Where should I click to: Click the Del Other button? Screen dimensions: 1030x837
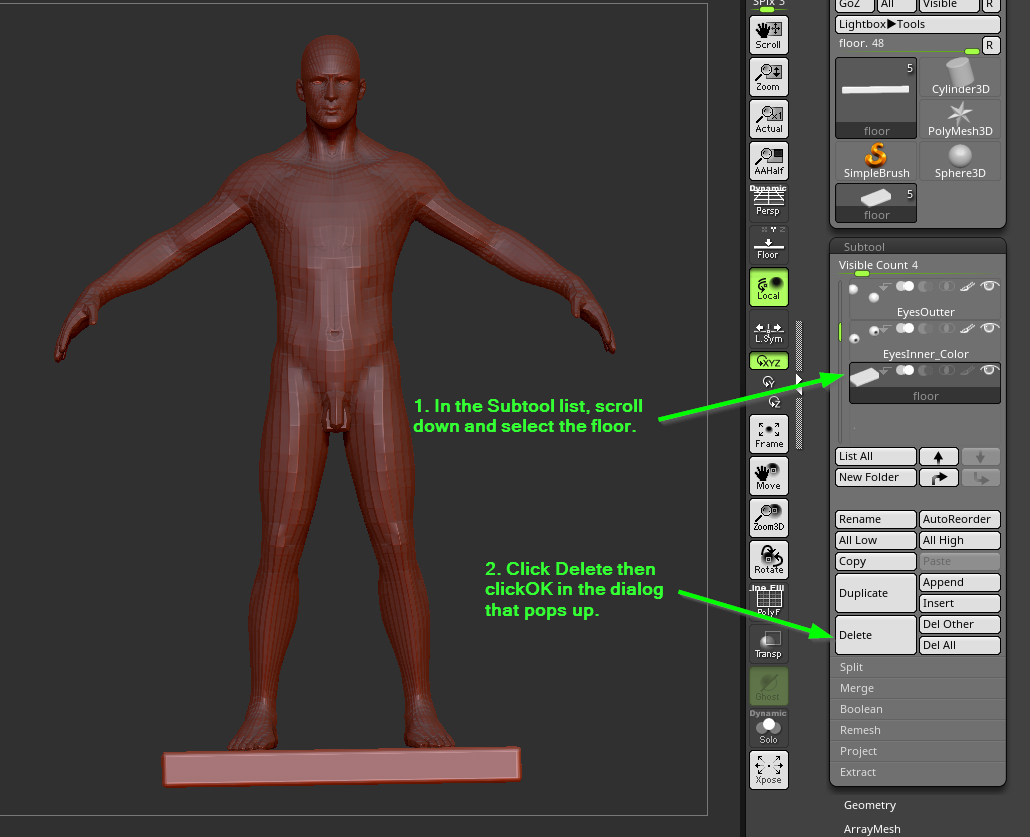point(960,624)
